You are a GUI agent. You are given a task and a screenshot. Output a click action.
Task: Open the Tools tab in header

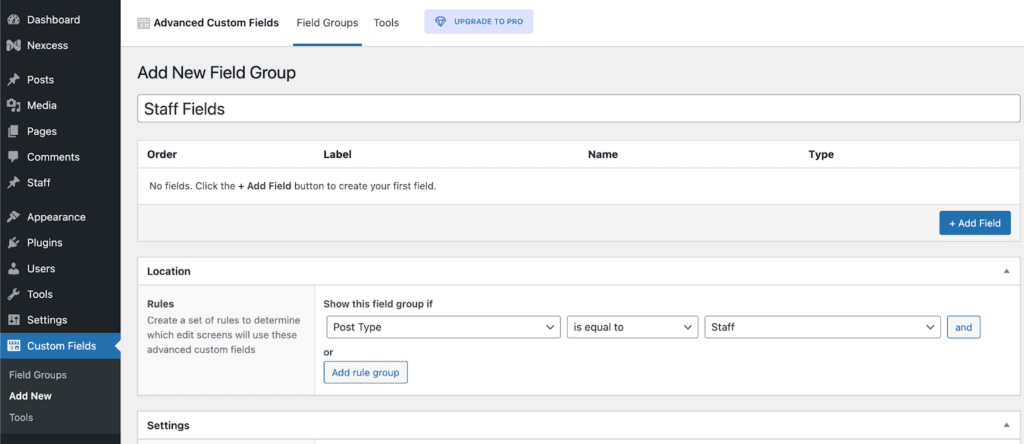(x=386, y=22)
